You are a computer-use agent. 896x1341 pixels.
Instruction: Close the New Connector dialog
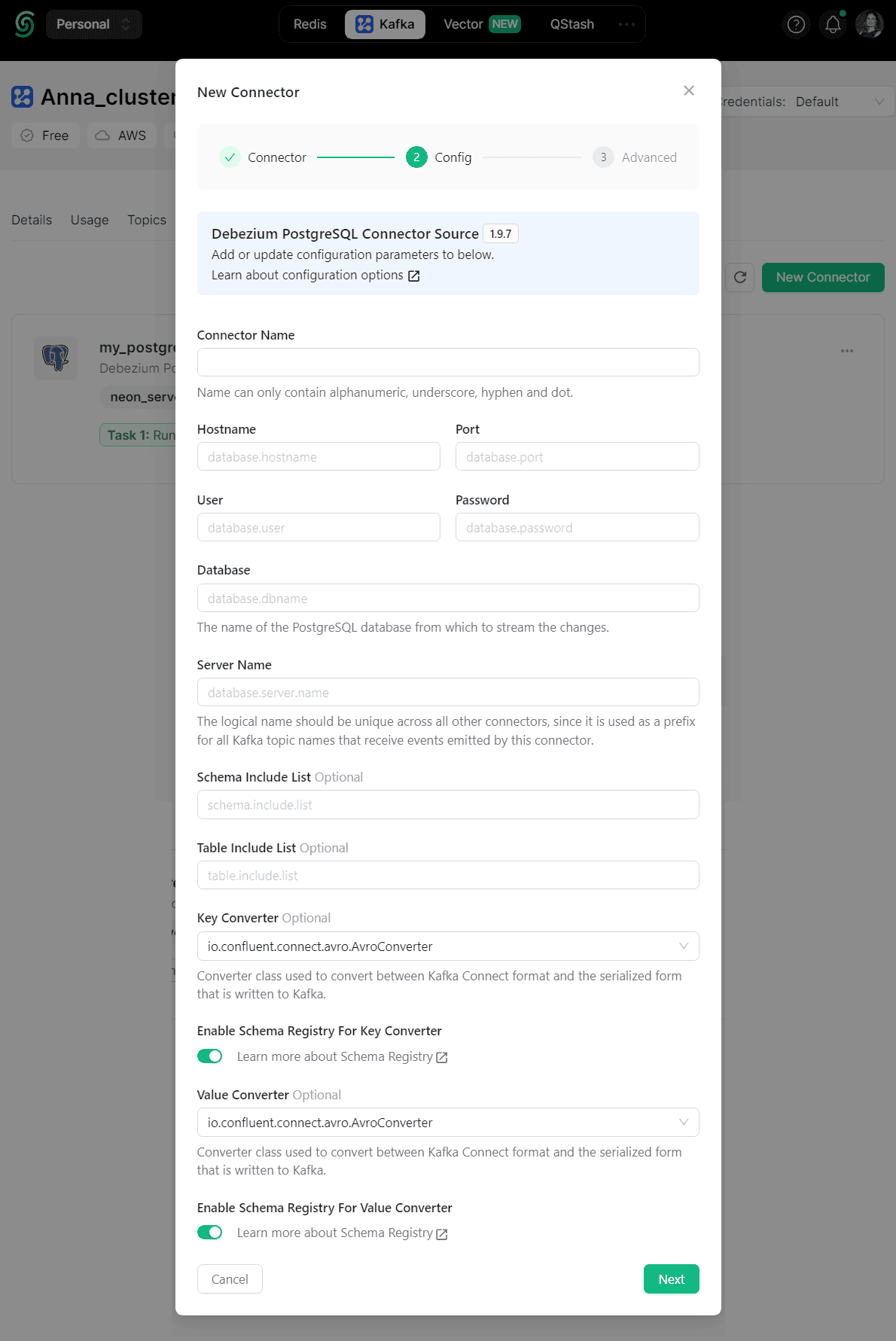tap(689, 90)
